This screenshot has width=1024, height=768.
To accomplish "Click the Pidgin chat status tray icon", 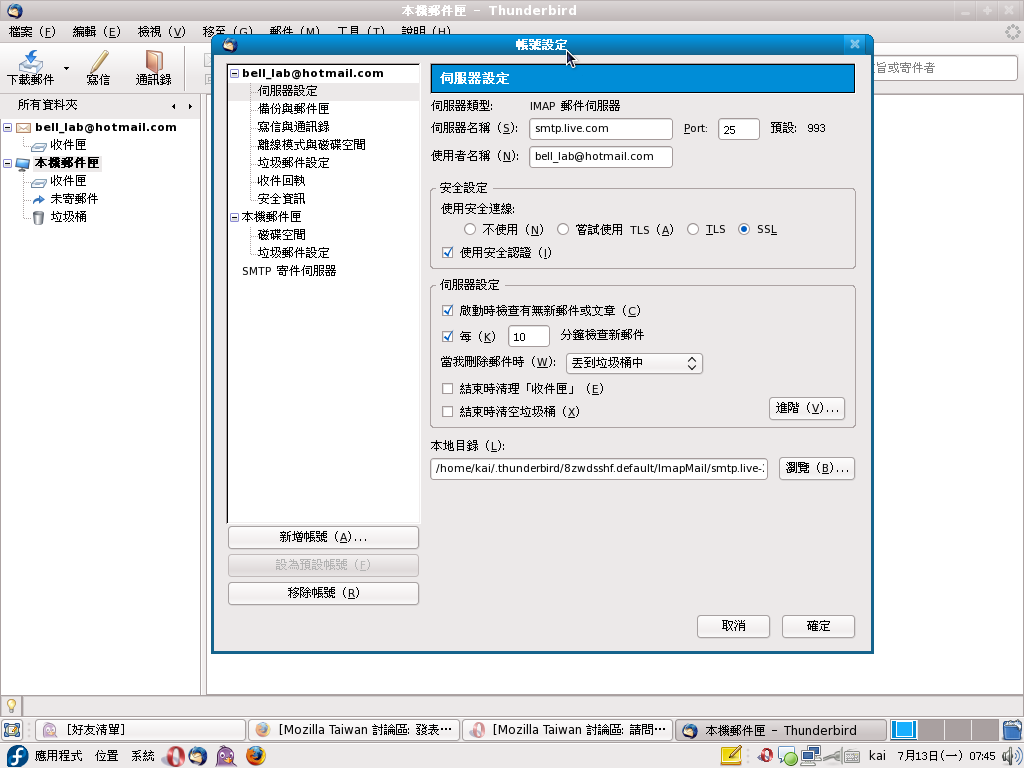I will [786, 756].
